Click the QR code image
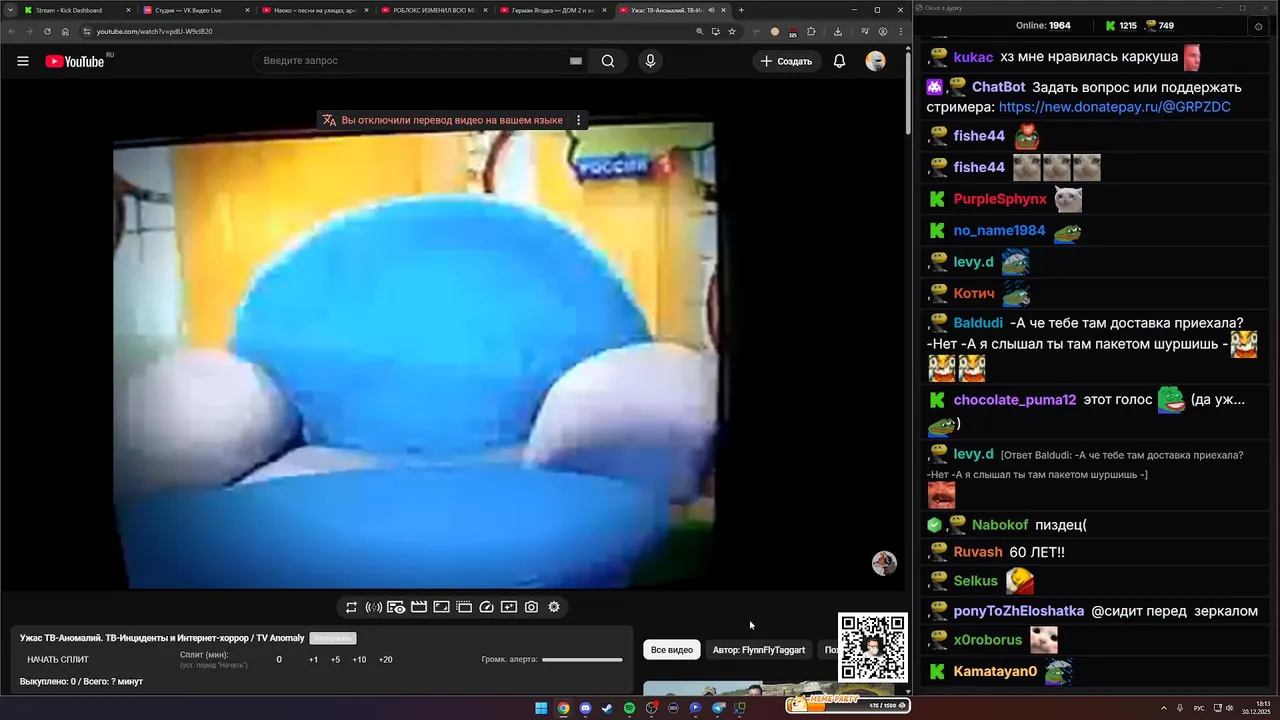The height and width of the screenshot is (720, 1280). coord(873,648)
